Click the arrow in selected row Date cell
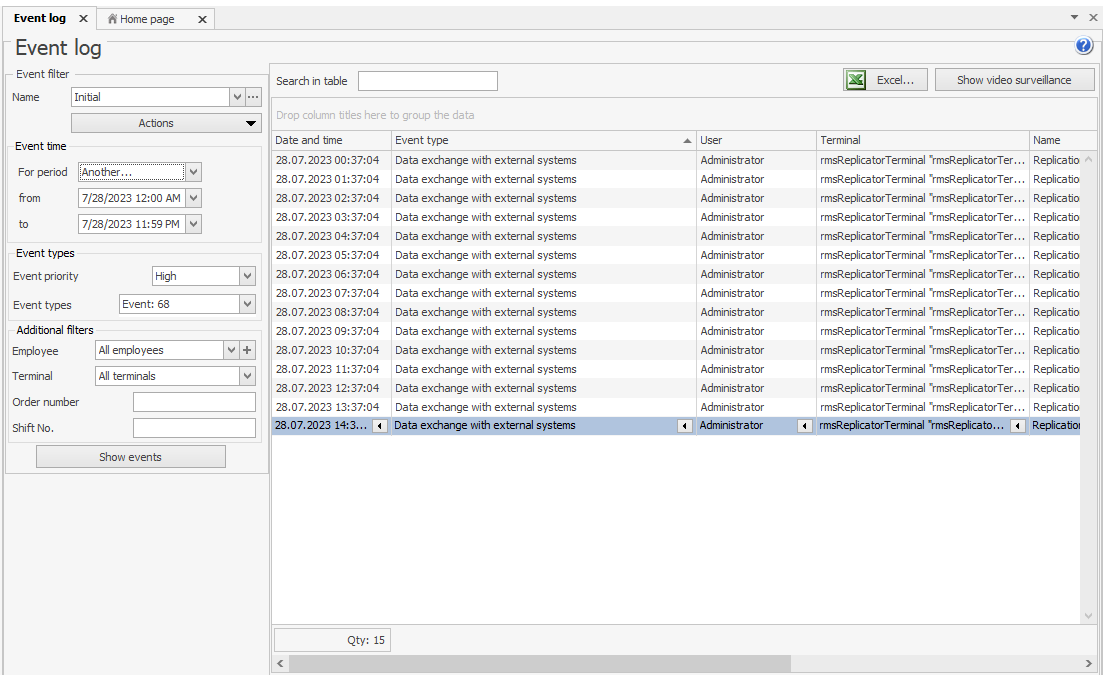This screenshot has width=1103, height=675. 380,426
